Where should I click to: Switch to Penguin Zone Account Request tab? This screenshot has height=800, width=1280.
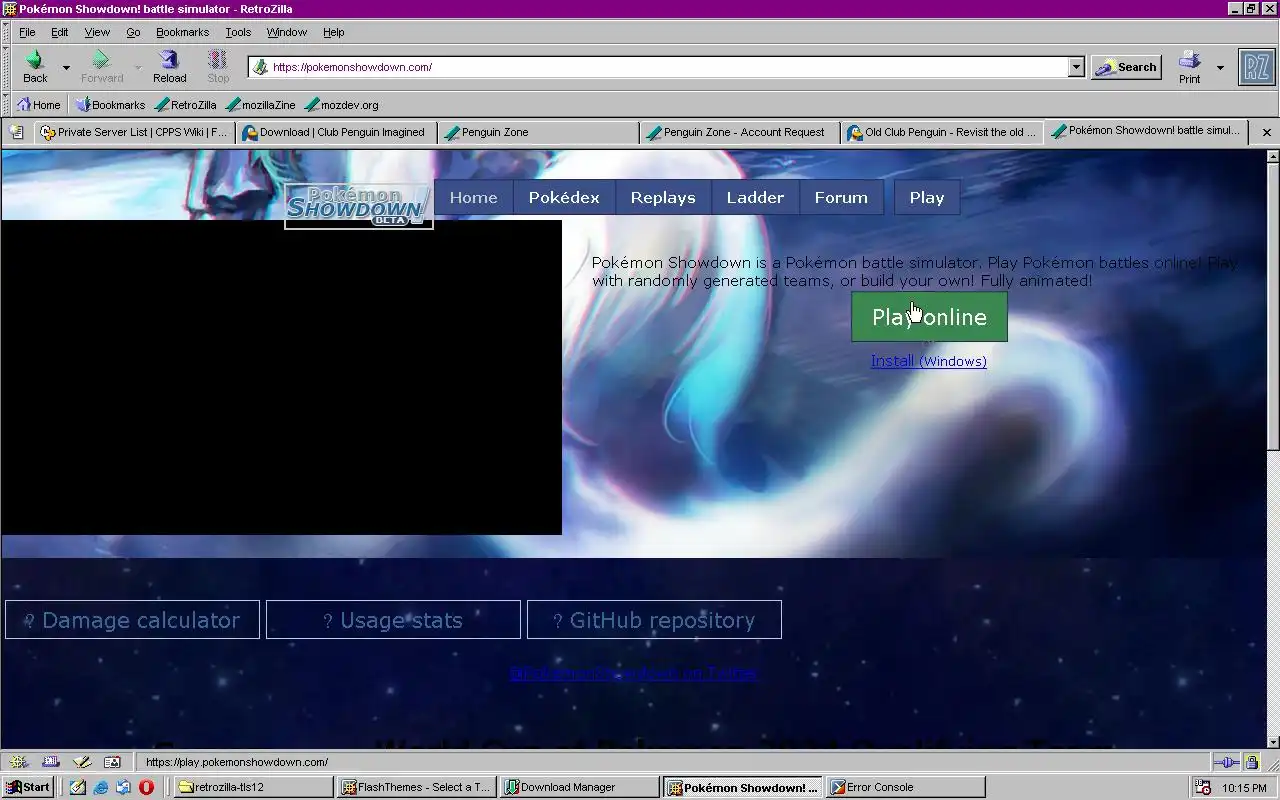[740, 132]
